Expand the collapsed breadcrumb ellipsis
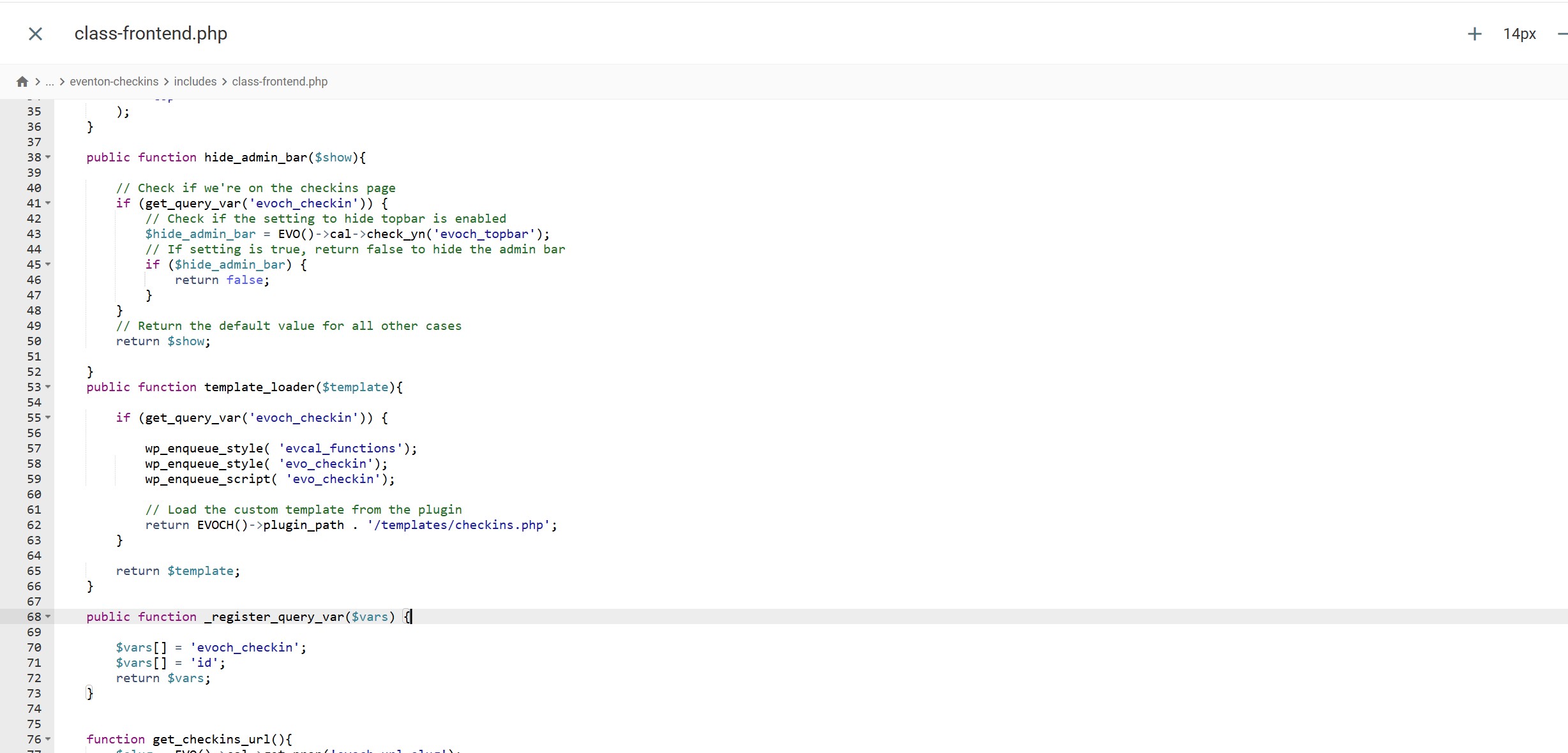Screen dimensions: 1568x753 pyautogui.click(x=50, y=82)
